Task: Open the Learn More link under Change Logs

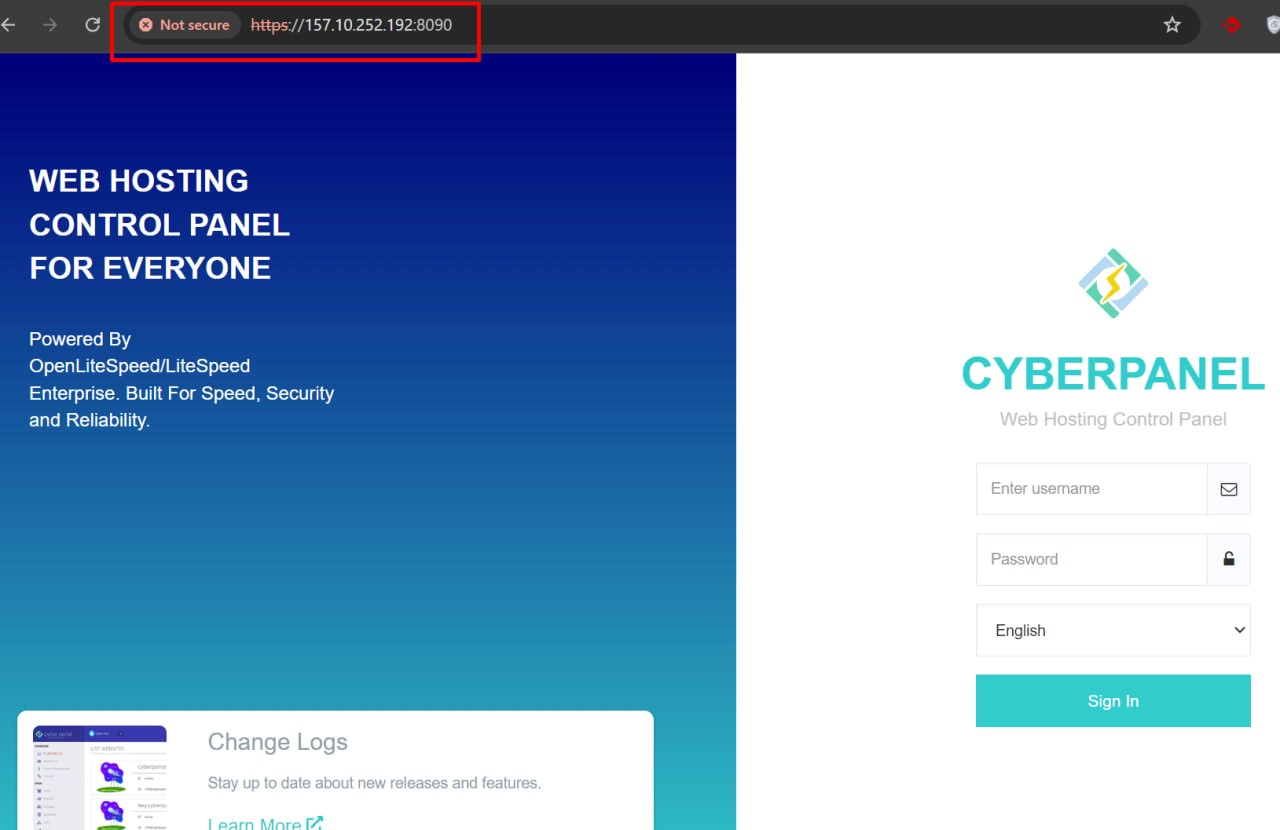Action: click(255, 822)
